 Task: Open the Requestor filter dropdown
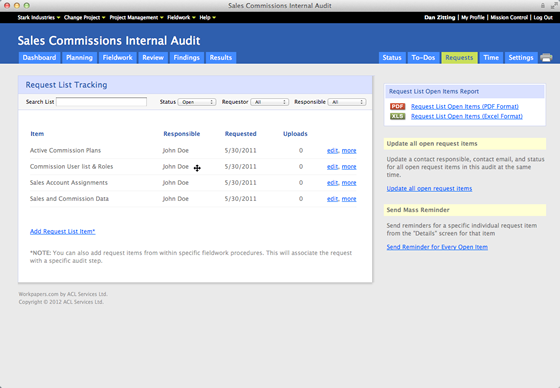pyautogui.click(x=270, y=102)
